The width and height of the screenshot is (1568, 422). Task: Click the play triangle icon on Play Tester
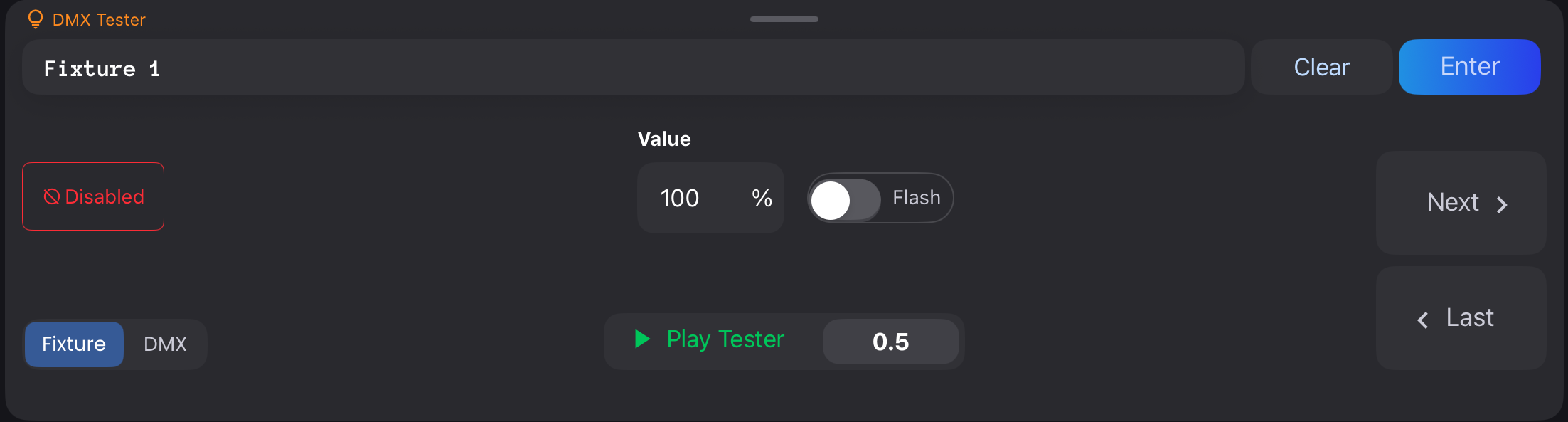tap(642, 339)
